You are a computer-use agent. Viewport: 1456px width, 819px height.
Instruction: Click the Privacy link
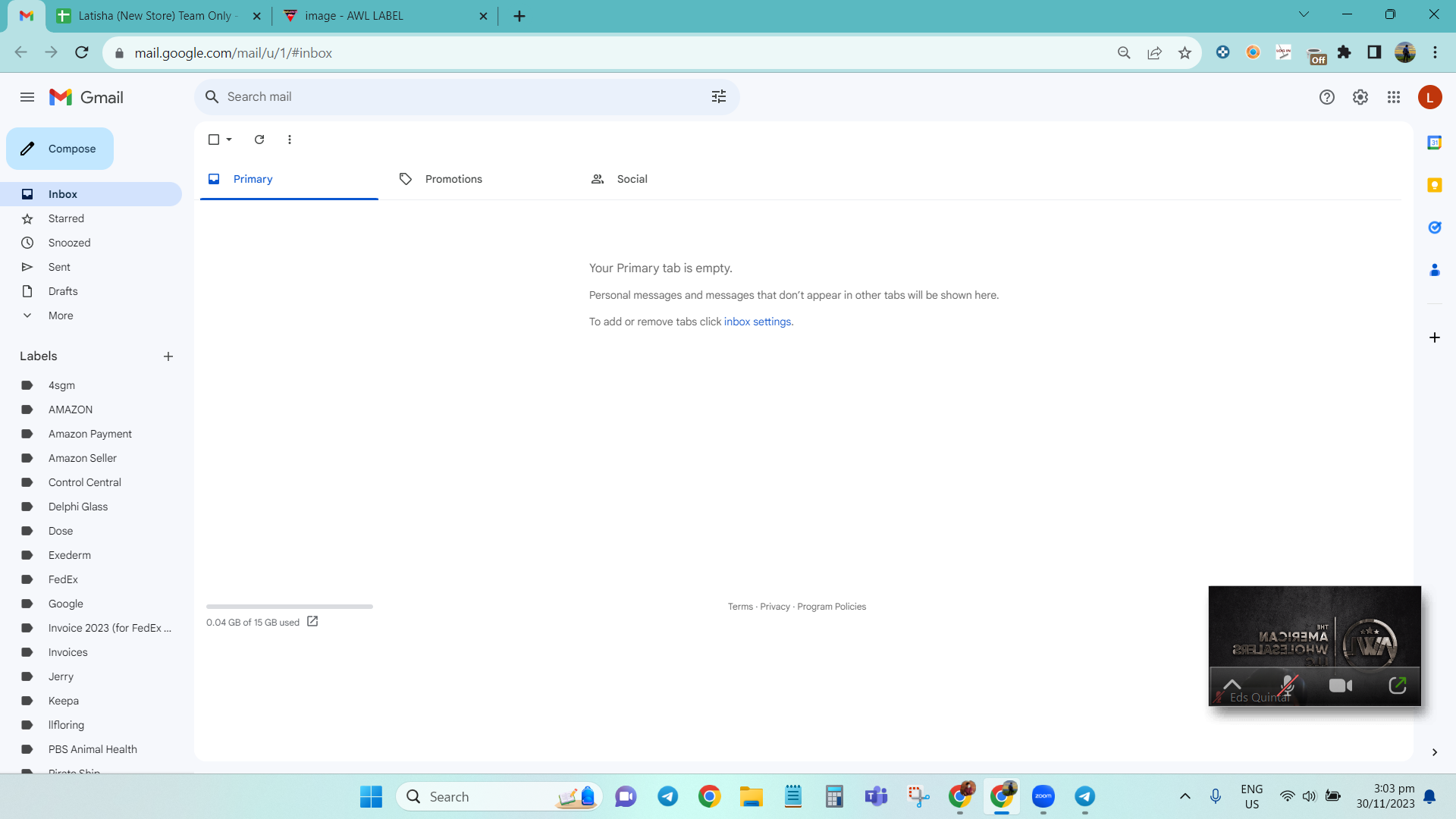coord(775,607)
